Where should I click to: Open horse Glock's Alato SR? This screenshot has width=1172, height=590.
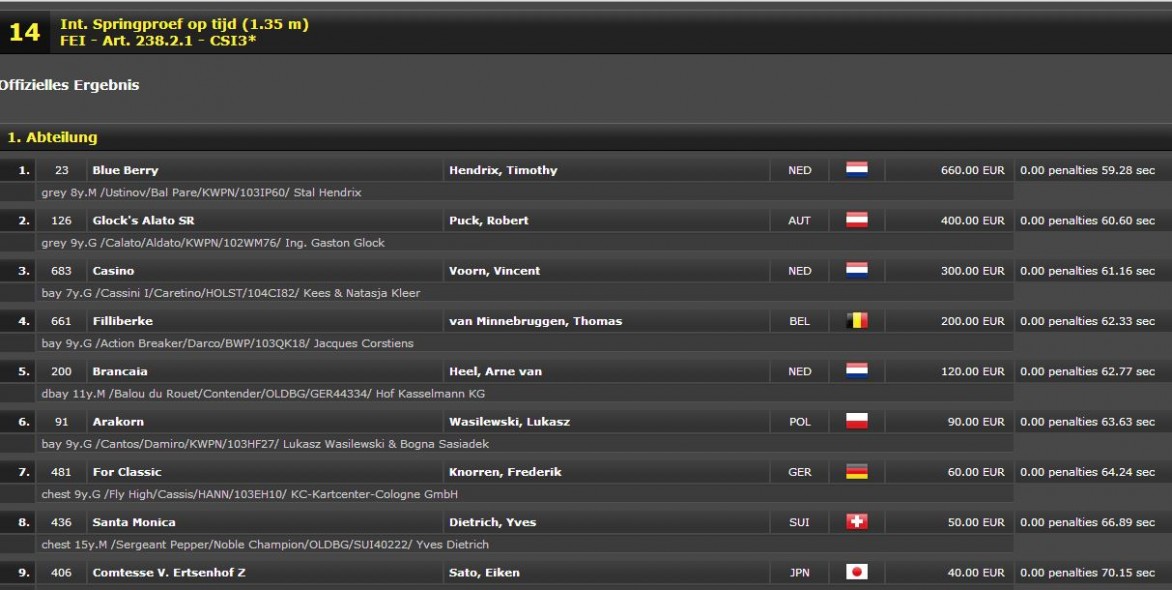click(x=144, y=221)
